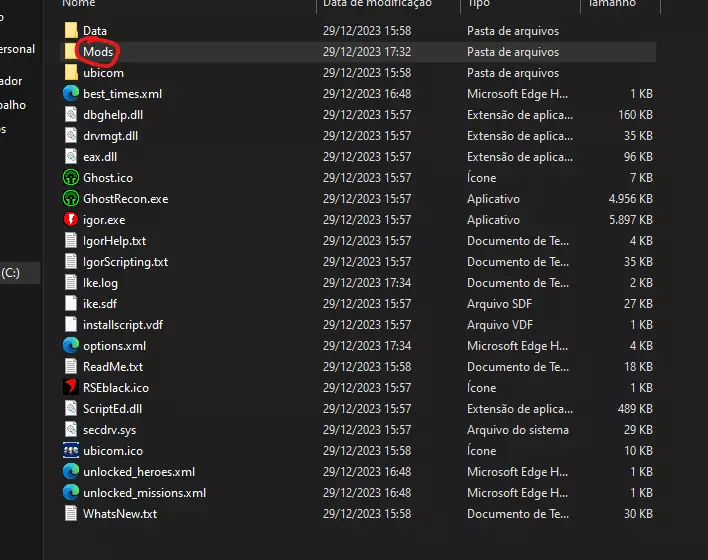
Task: Select the Data folder icon
Action: coord(71,31)
